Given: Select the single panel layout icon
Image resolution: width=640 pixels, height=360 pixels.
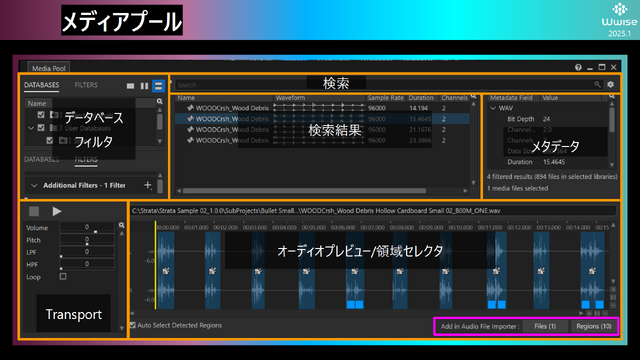Looking at the screenshot, I should click(130, 86).
